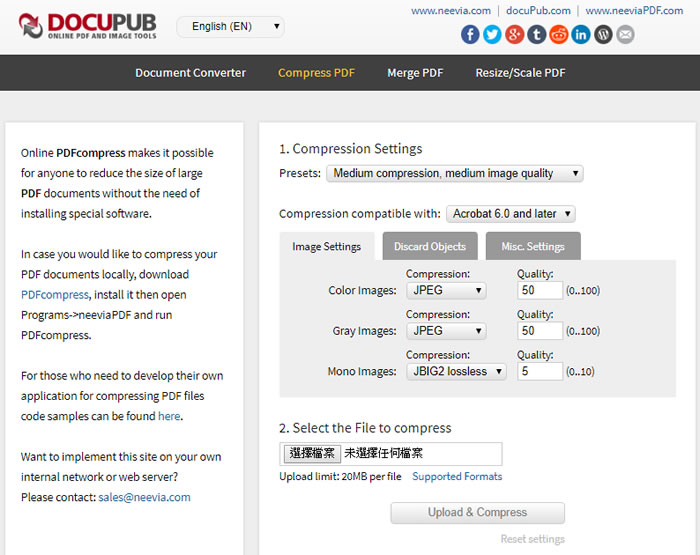Click the 'Presets:' label
Viewport: 700px width, 555px height.
point(300,173)
